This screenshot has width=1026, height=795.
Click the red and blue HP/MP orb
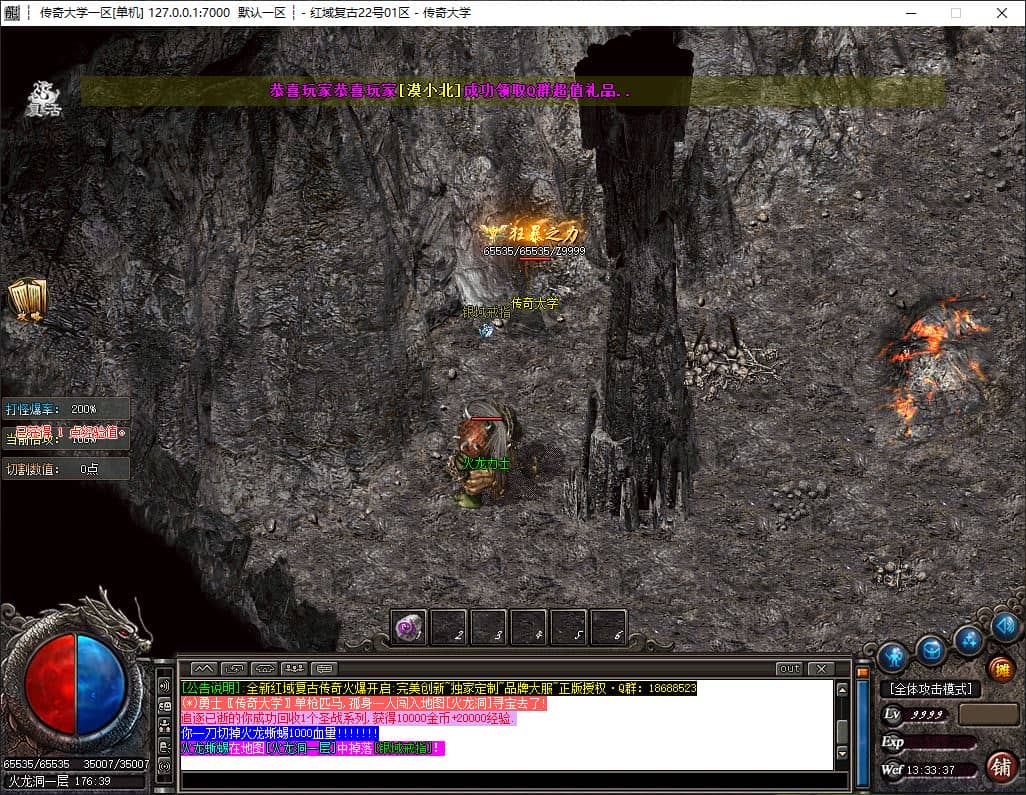(x=75, y=684)
